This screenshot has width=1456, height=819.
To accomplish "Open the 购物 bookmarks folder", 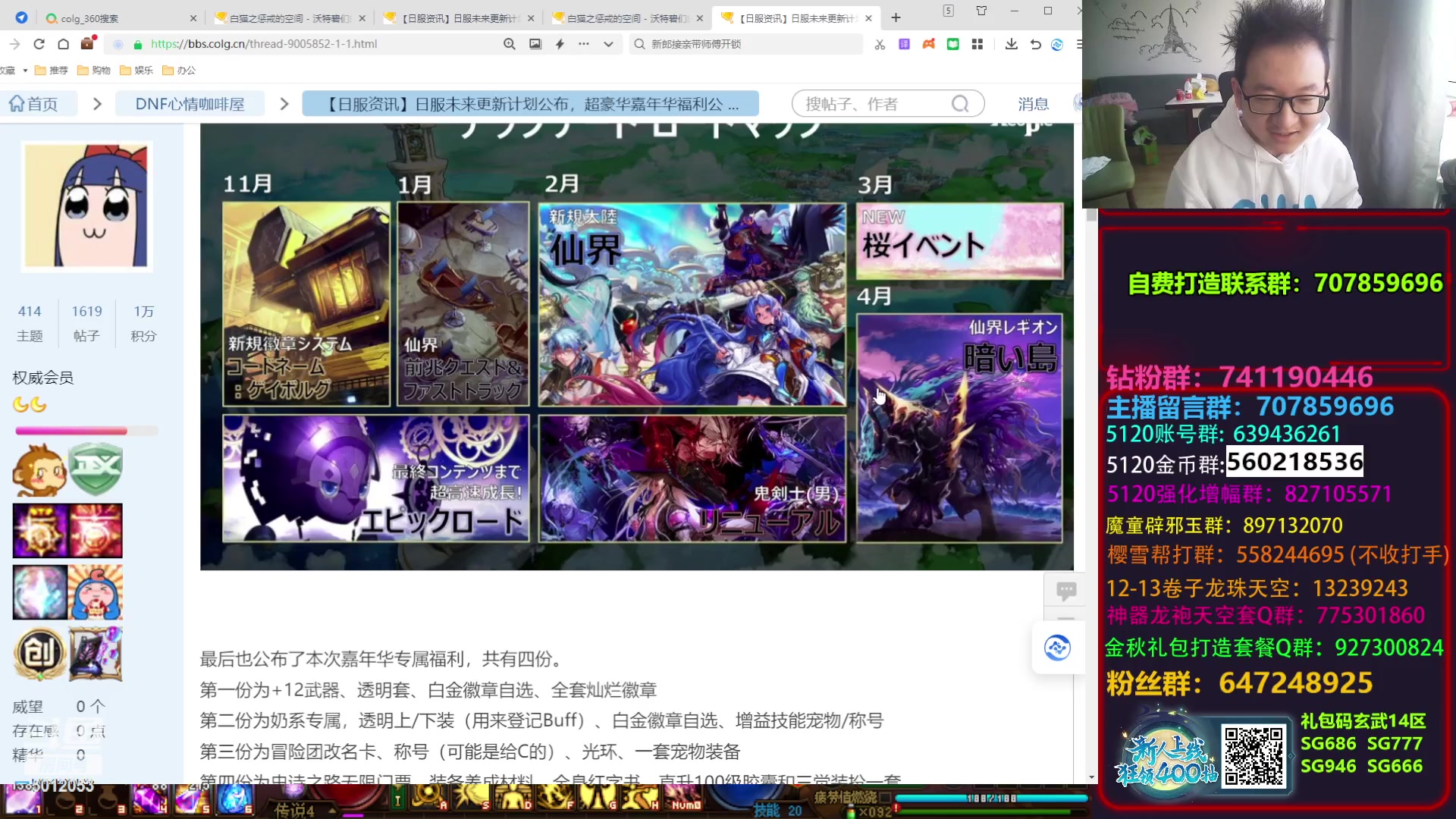I will (94, 71).
